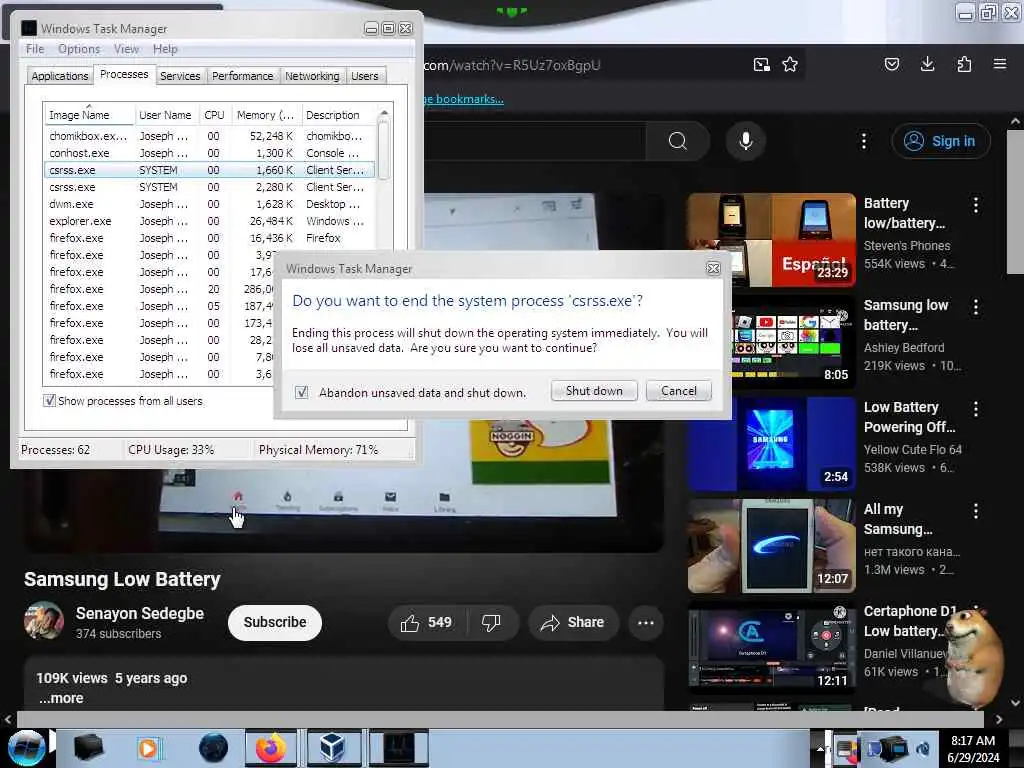The image size is (1024, 768).
Task: Click the YouTube search magnifier icon
Action: coord(678,141)
